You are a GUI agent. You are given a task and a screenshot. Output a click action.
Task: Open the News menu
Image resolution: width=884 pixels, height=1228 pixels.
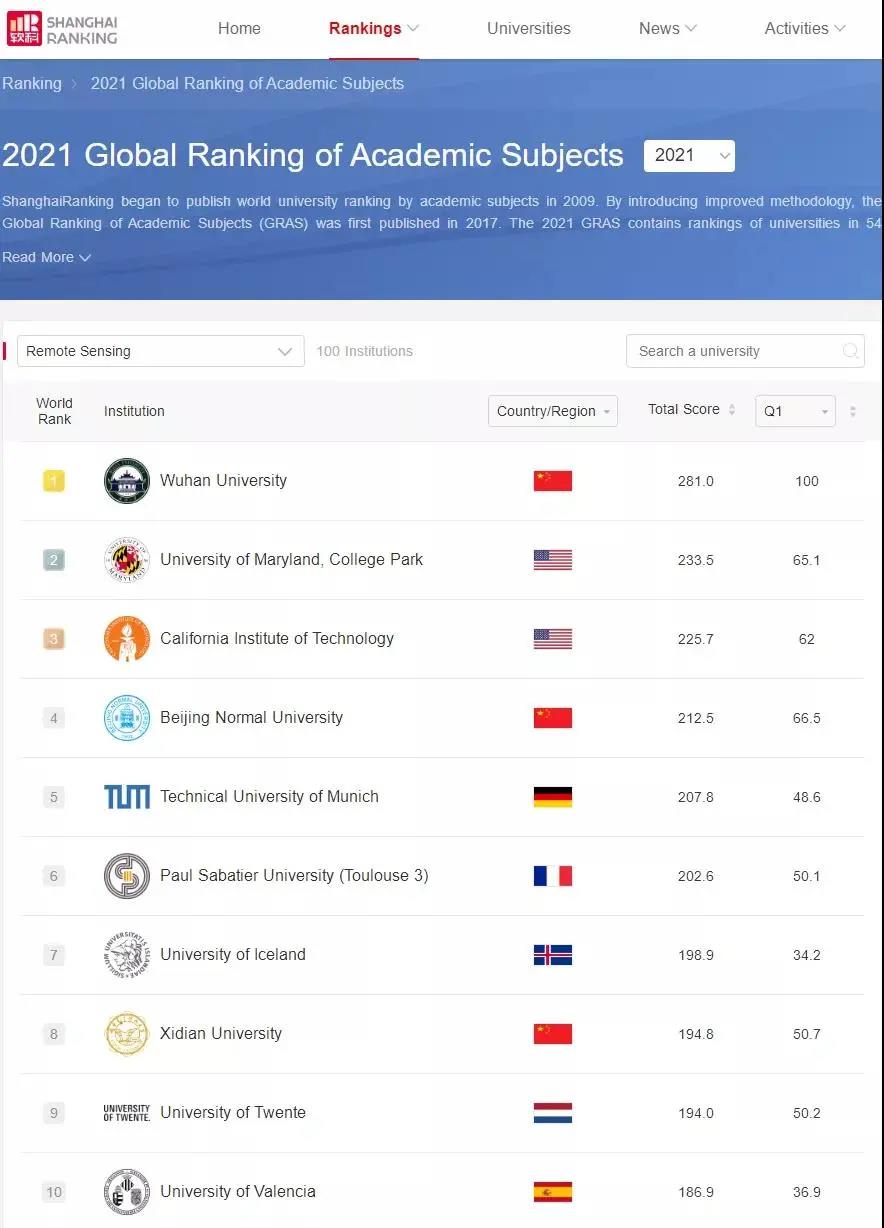pos(668,28)
